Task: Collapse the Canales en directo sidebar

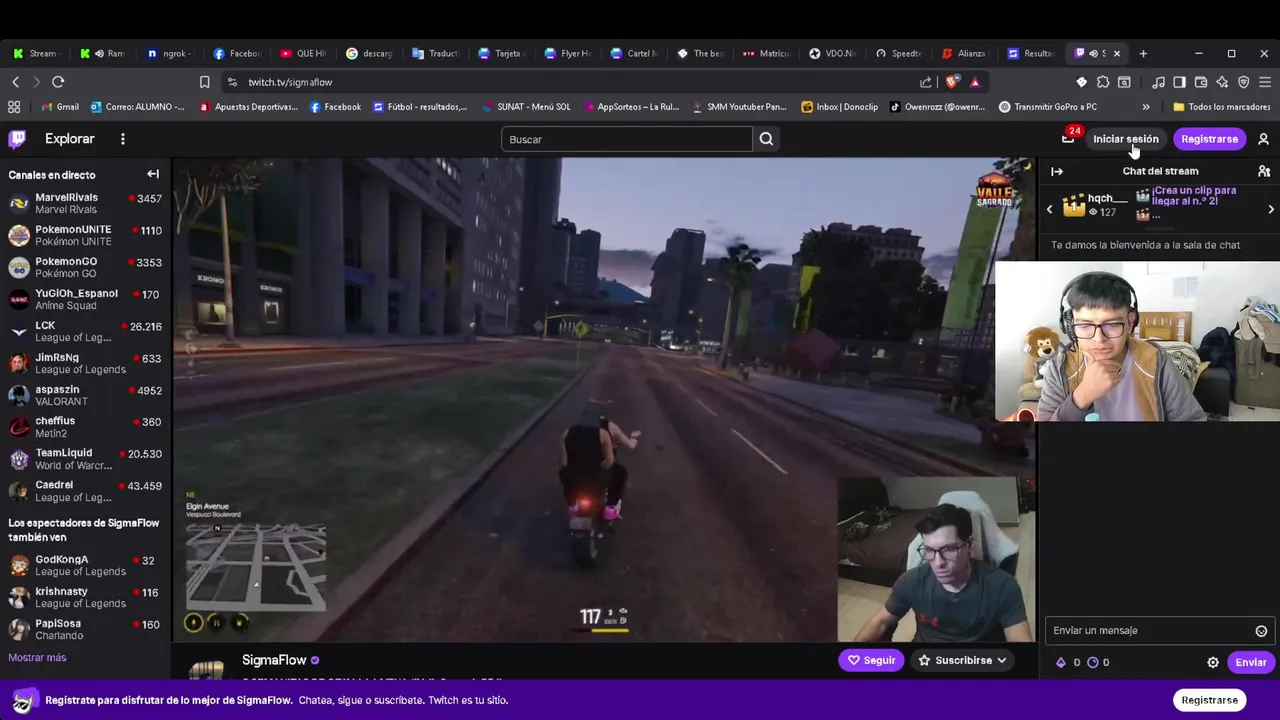Action: click(x=153, y=174)
